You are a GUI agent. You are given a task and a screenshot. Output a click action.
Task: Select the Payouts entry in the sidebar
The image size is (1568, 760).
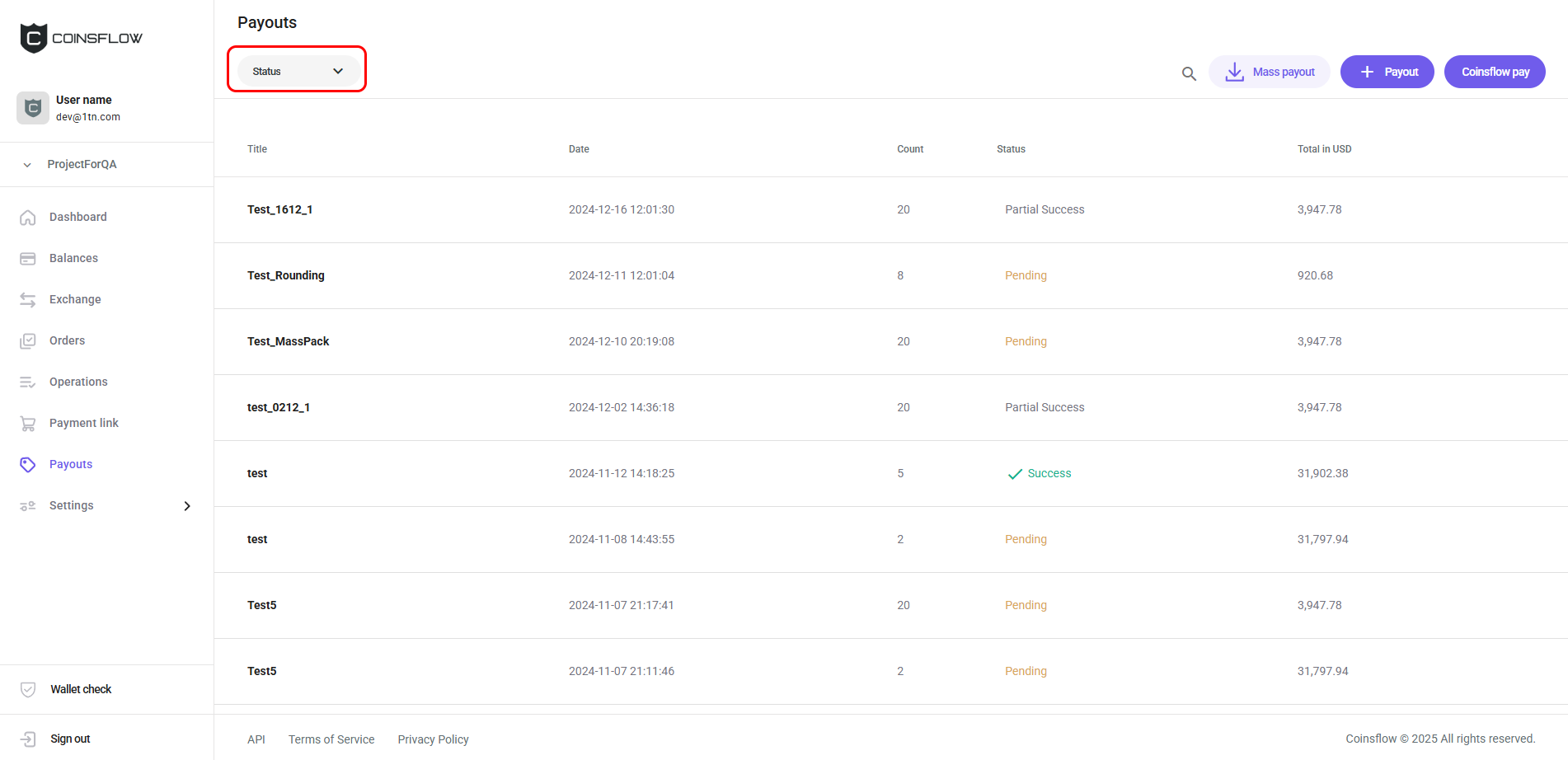click(x=71, y=464)
